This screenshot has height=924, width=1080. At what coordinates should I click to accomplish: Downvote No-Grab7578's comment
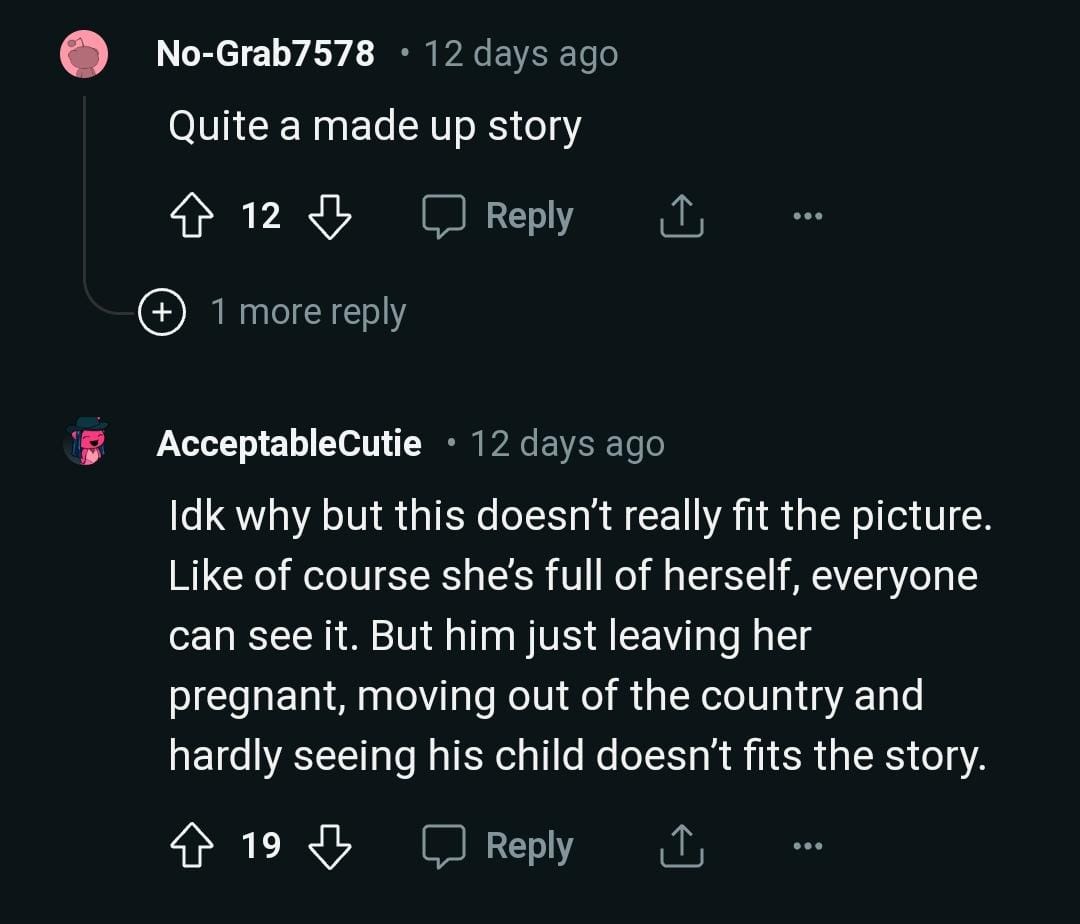(x=329, y=215)
